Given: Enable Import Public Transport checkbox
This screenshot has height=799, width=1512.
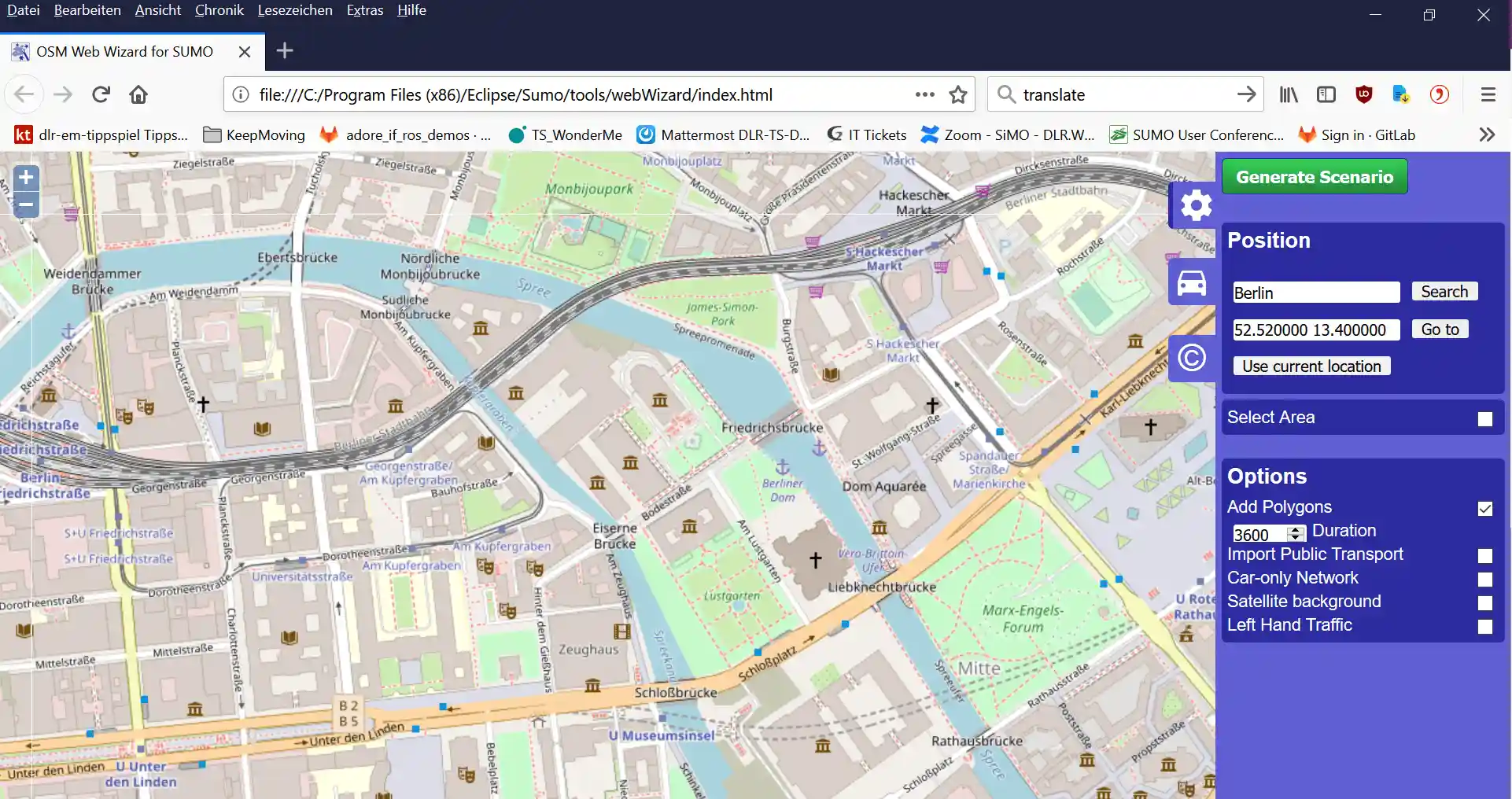Looking at the screenshot, I should pos(1484,556).
